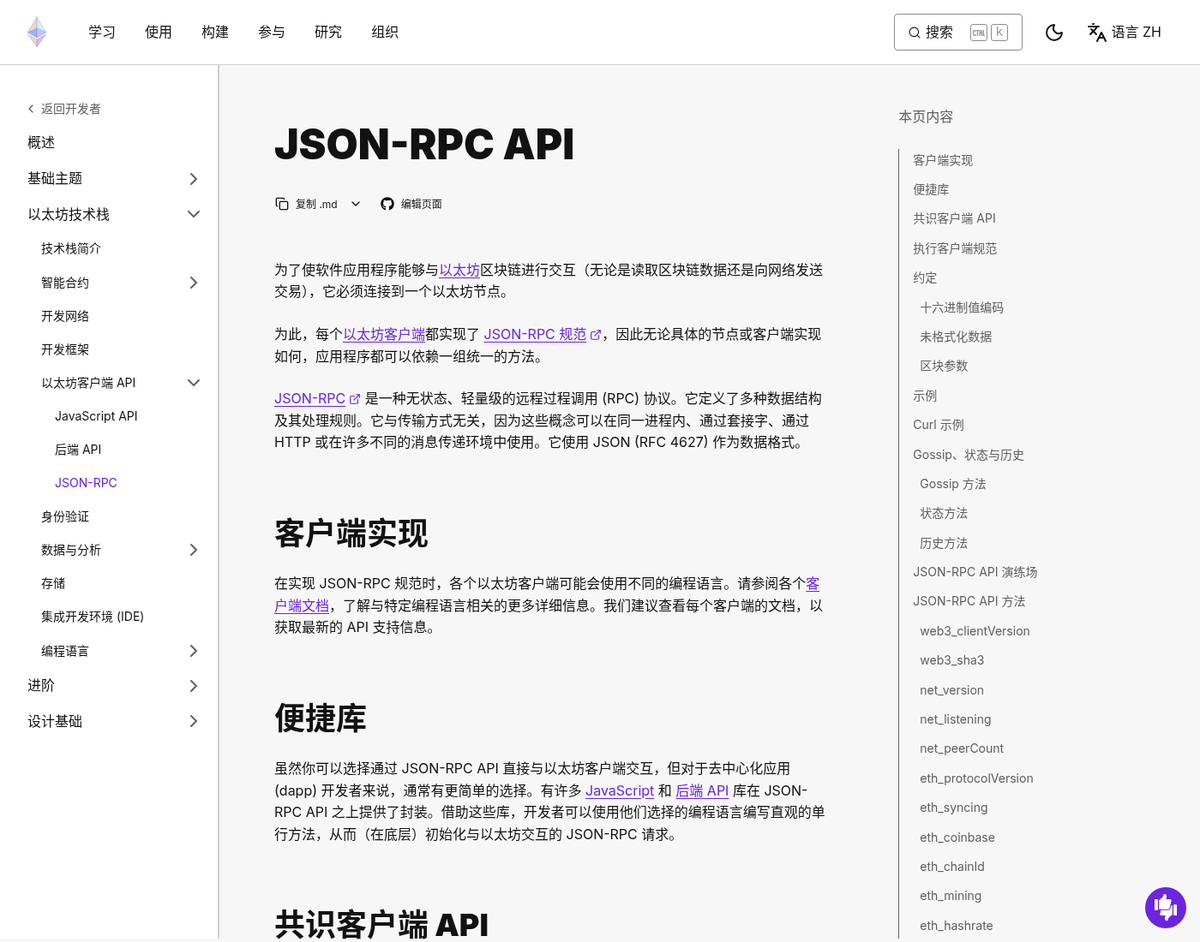
Task: Open JavaScript API sidebar item
Action: point(96,416)
